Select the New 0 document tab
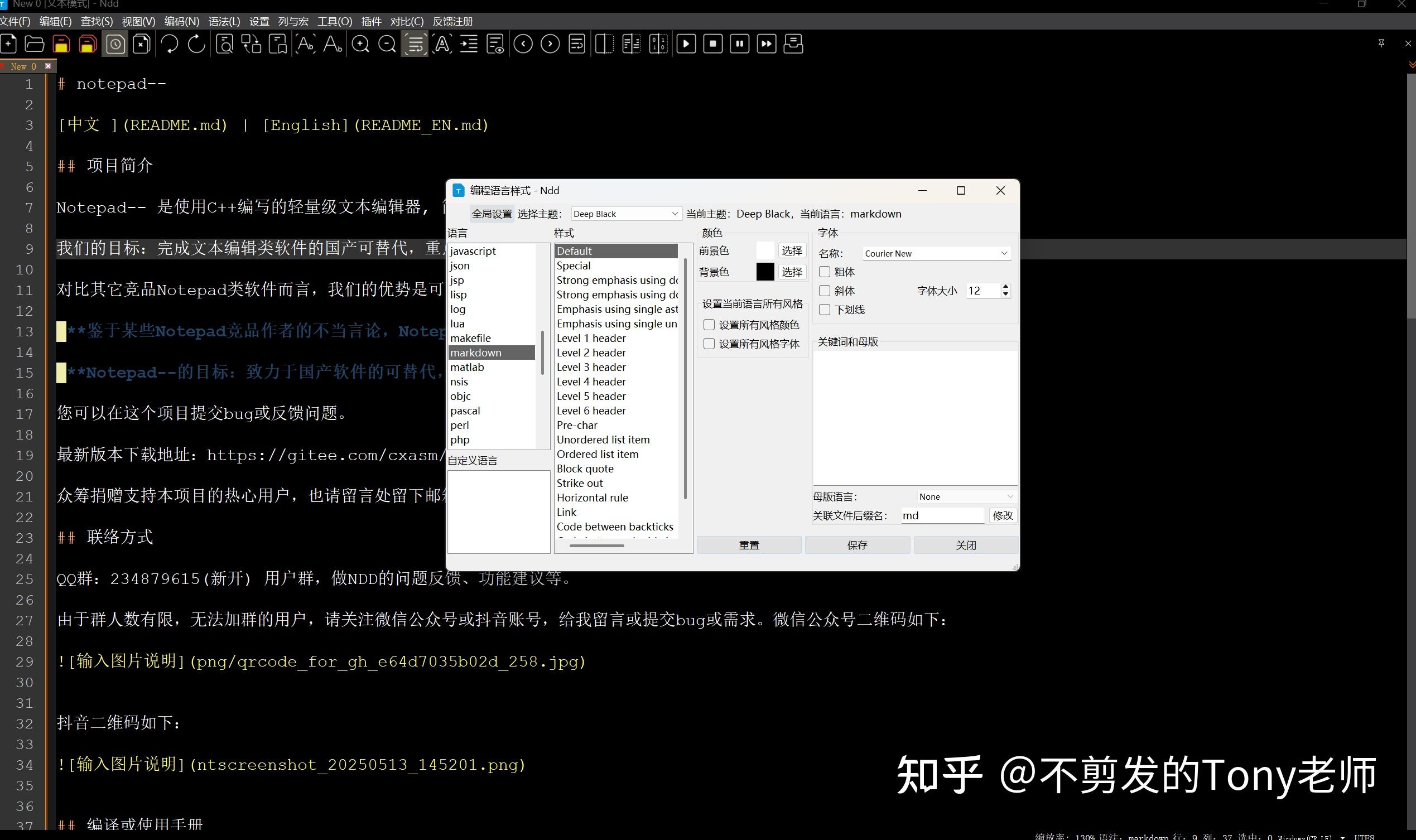This screenshot has height=840, width=1416. [x=23, y=66]
